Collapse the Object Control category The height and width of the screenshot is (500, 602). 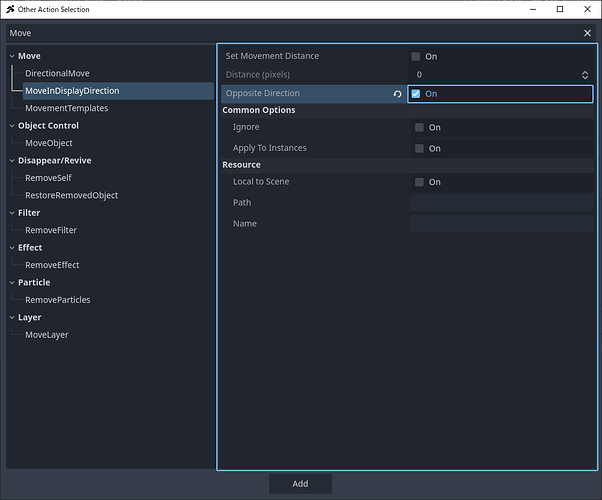[x=10, y=126]
